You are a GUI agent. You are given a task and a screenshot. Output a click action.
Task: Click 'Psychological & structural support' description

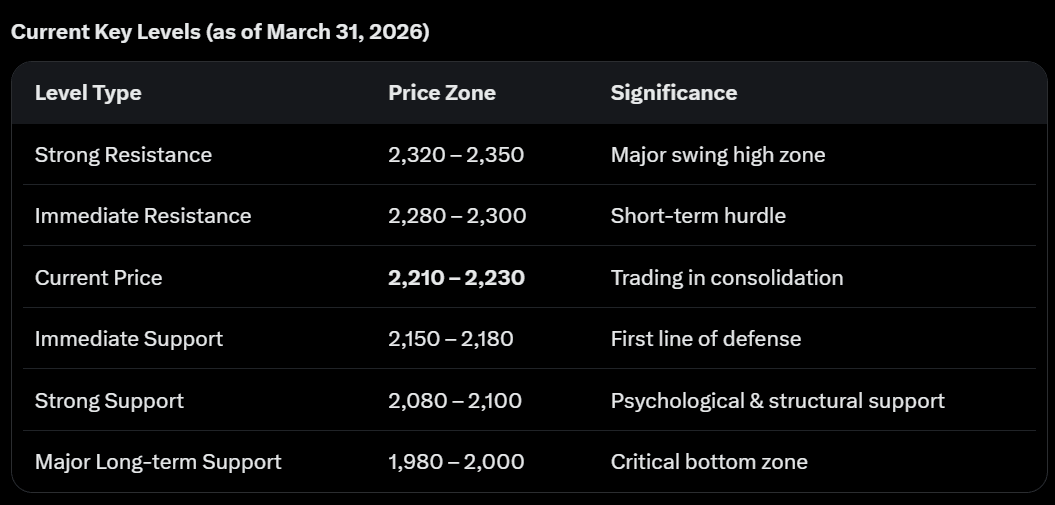[777, 401]
